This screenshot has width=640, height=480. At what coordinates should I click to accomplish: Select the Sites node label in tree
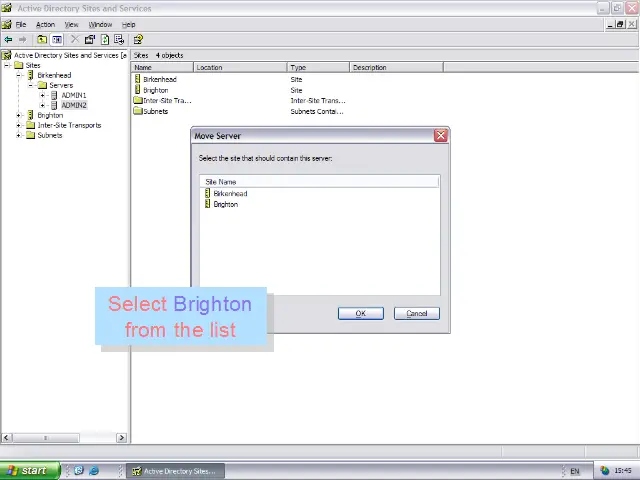tap(33, 65)
